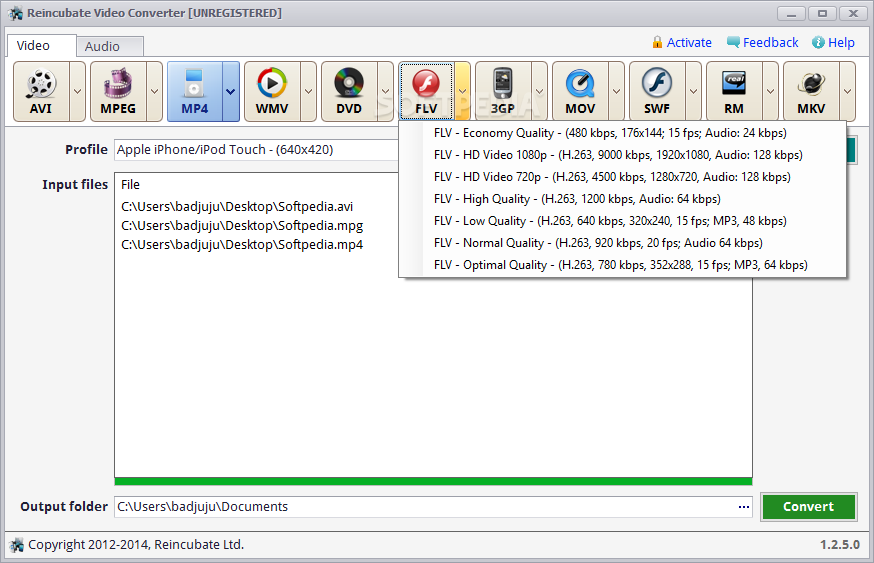The height and width of the screenshot is (563, 874).
Task: Choose FLV Economy Quality profile
Action: (623, 133)
